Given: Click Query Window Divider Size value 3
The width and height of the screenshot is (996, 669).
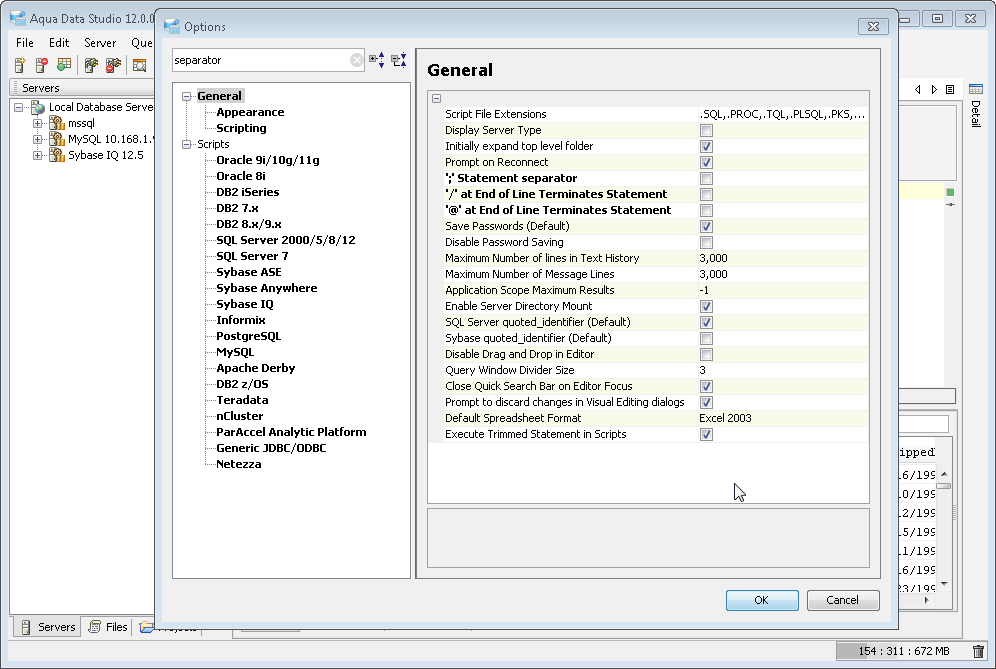Looking at the screenshot, I should click(783, 370).
